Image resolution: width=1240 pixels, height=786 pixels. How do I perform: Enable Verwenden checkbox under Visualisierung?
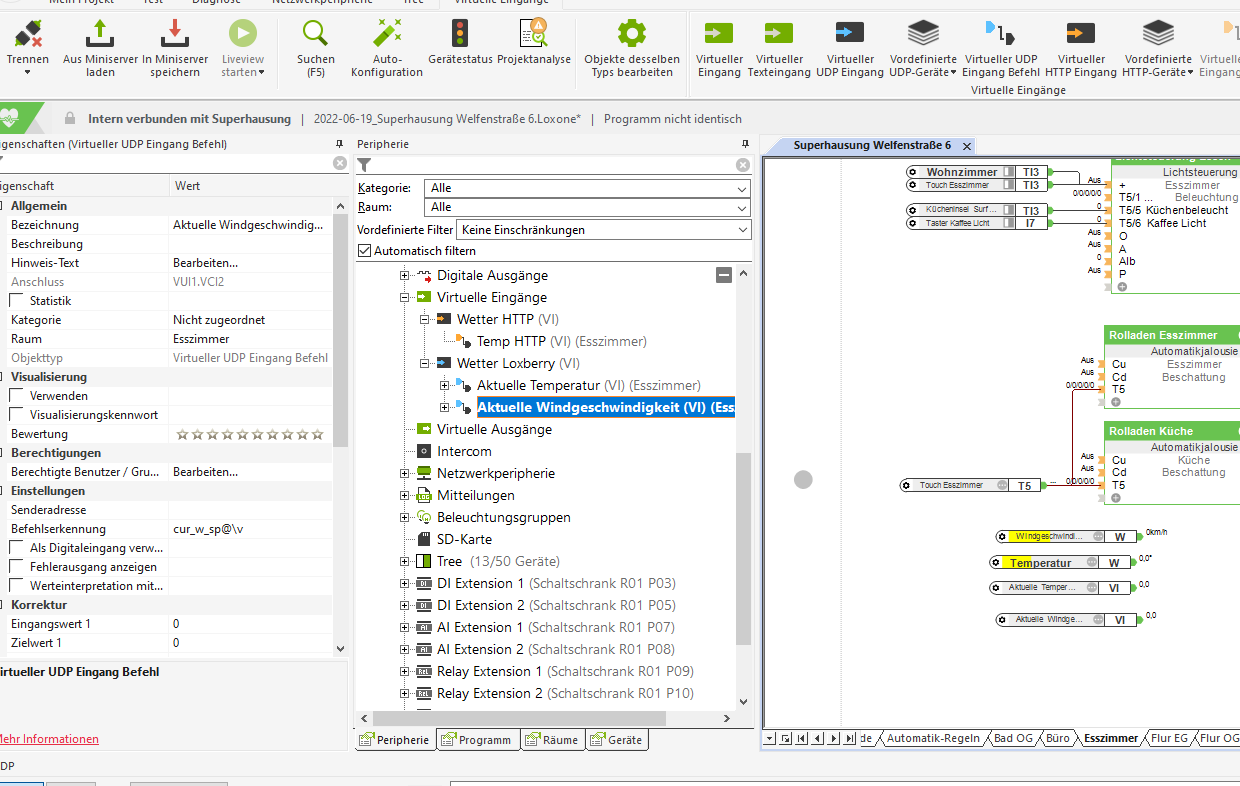(17, 396)
